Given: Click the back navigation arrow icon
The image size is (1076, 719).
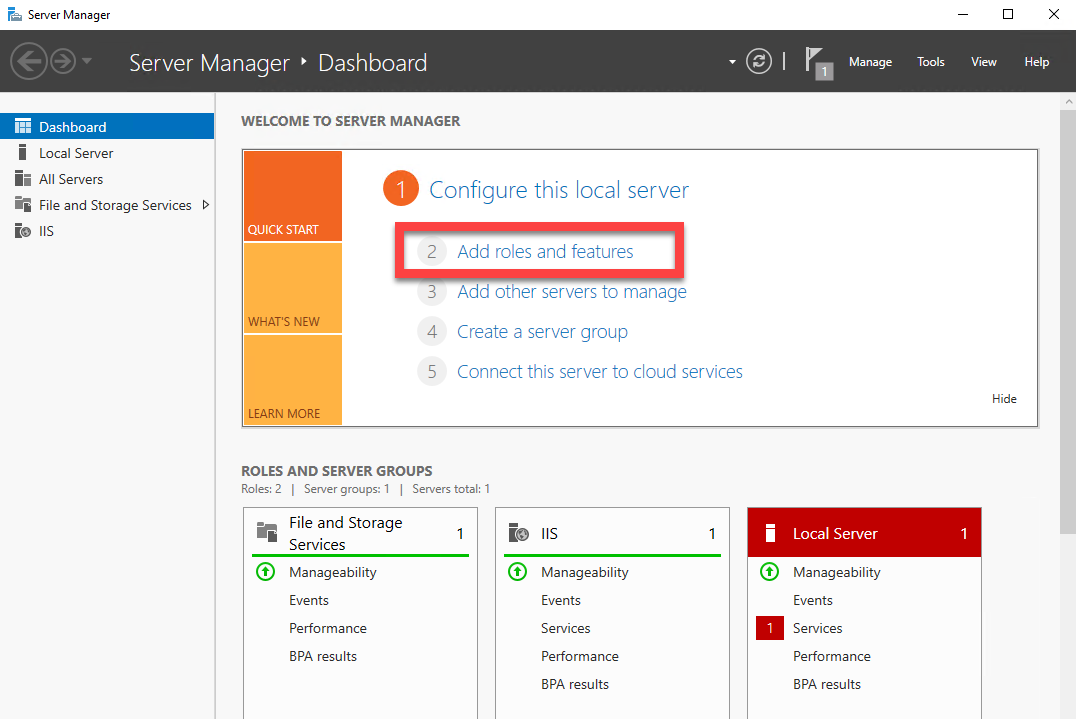Looking at the screenshot, I should 28,62.
